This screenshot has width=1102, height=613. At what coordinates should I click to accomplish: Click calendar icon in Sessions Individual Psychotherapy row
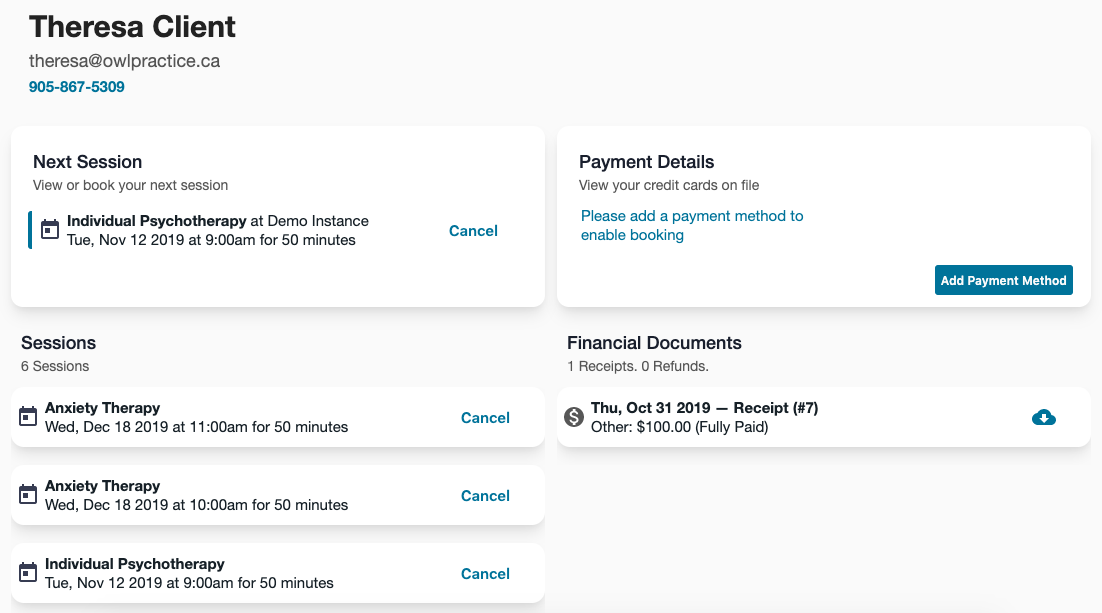pos(28,573)
